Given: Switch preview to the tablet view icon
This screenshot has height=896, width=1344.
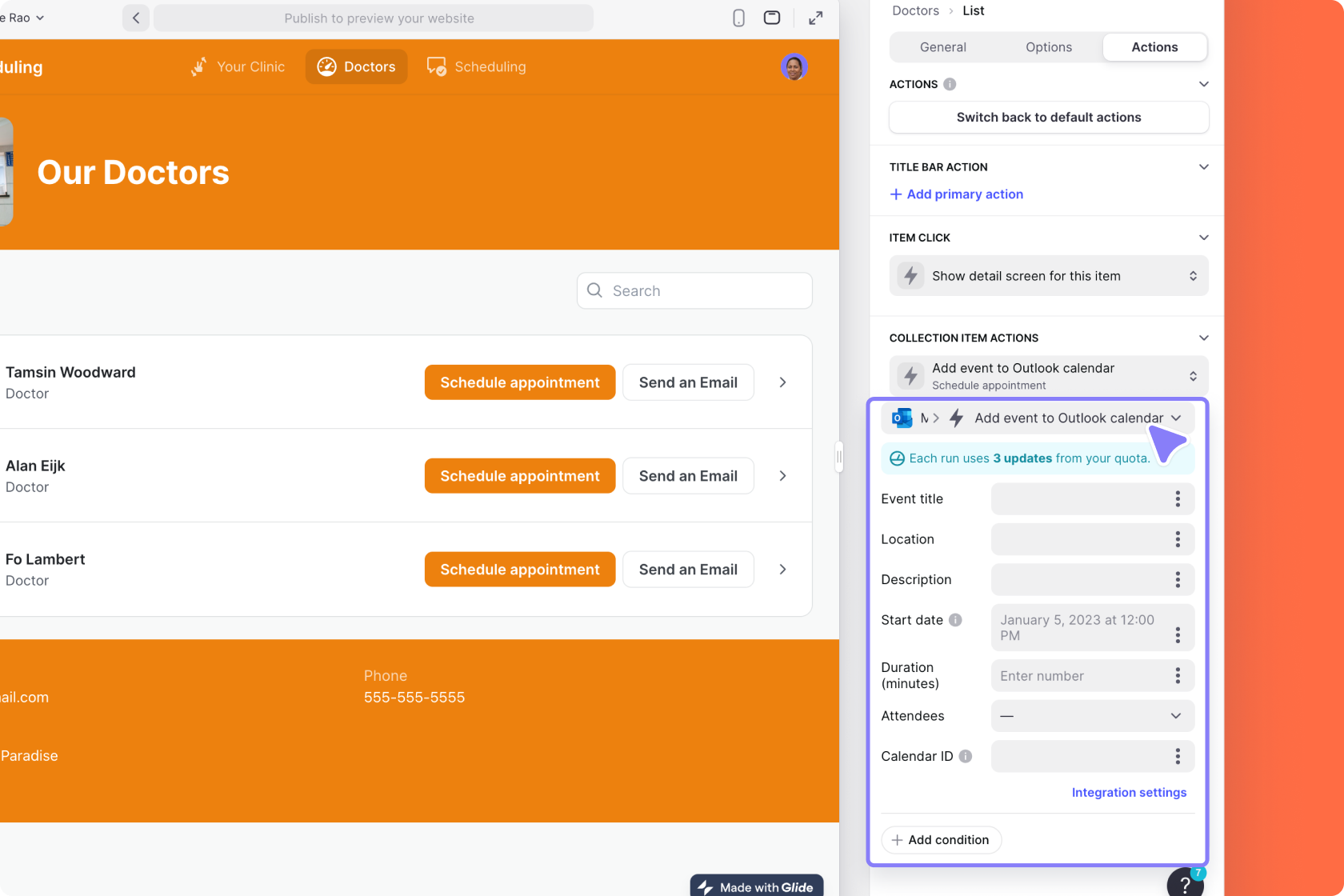Looking at the screenshot, I should pyautogui.click(x=772, y=18).
